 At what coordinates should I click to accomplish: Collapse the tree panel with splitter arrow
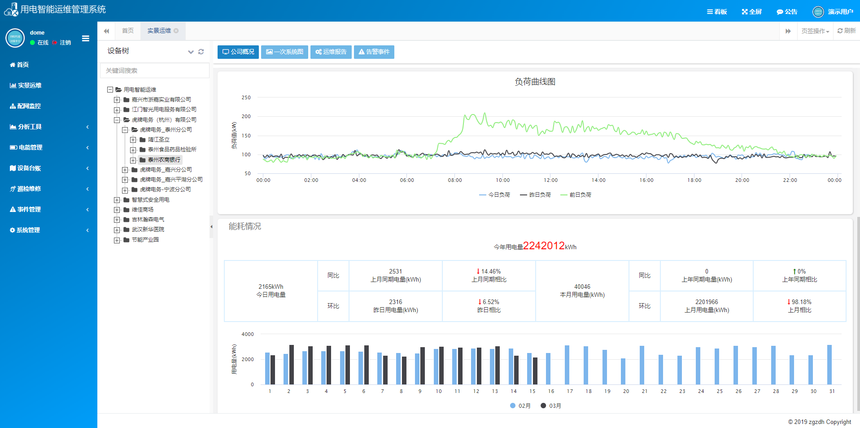pos(211,227)
